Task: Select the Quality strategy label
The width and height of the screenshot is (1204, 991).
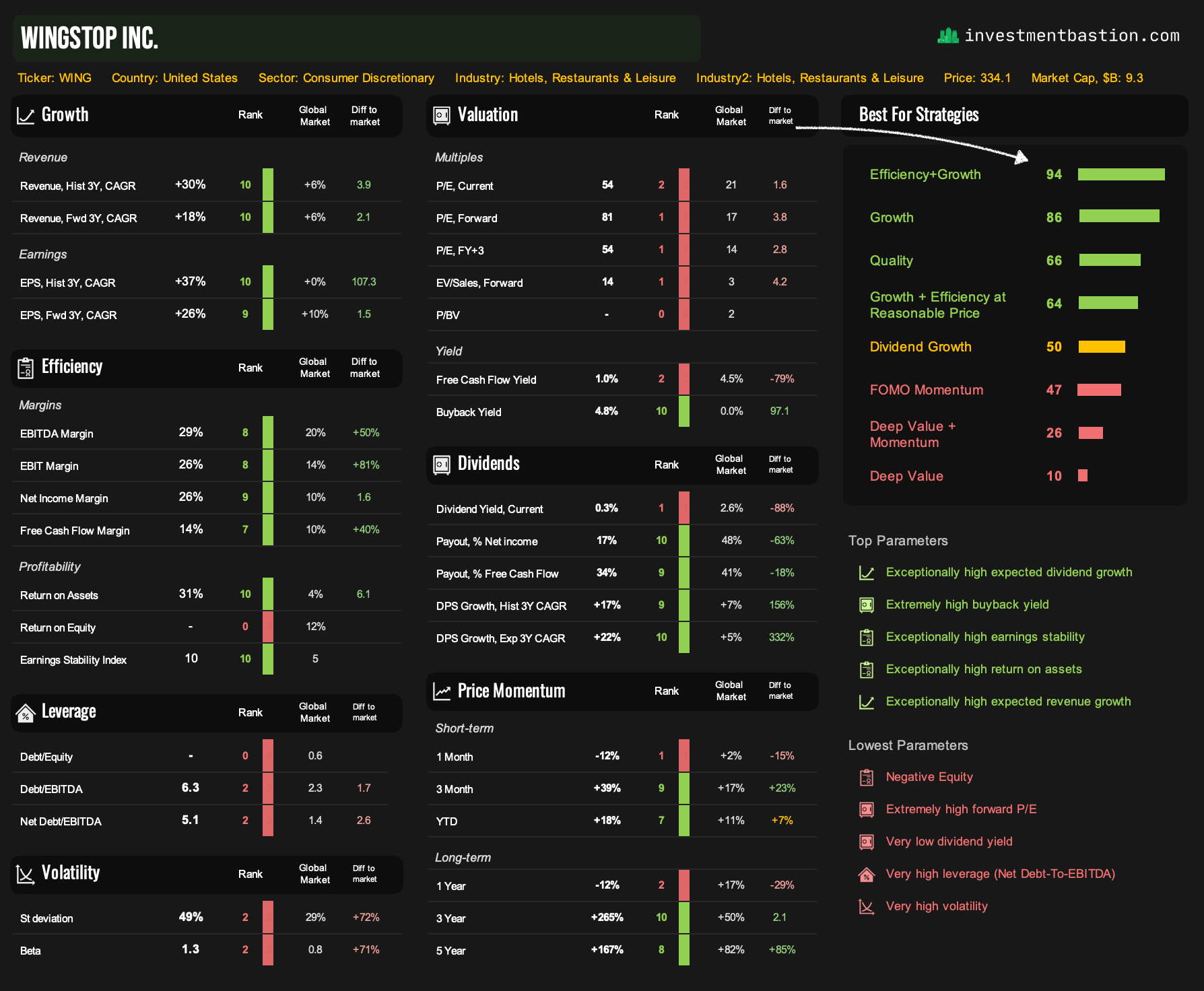Action: point(892,261)
